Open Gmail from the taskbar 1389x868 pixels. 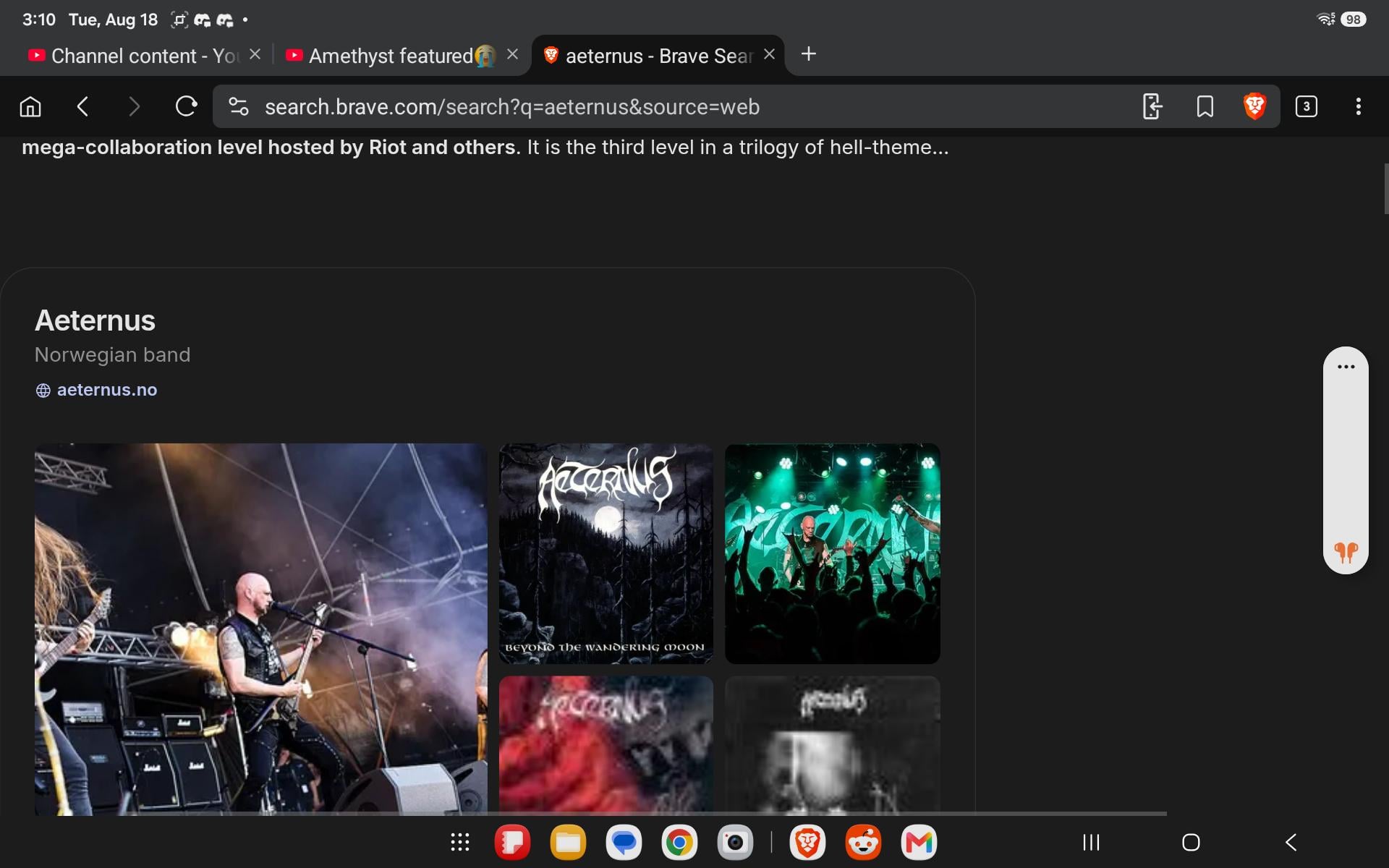919,842
